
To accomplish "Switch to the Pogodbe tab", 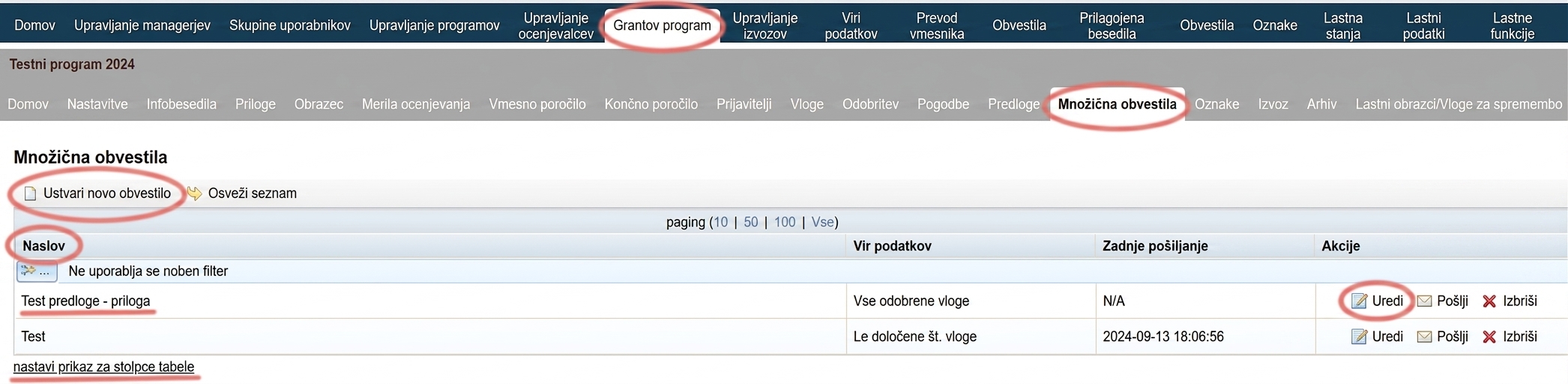I will [943, 104].
